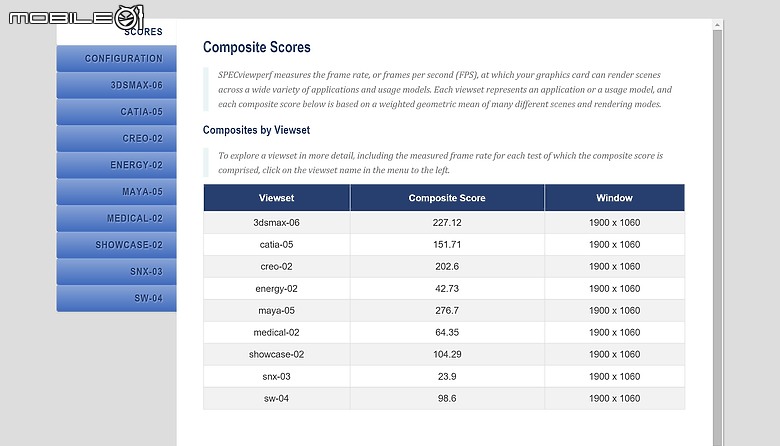
Task: Click the energy-02 table cell
Action: tap(277, 288)
